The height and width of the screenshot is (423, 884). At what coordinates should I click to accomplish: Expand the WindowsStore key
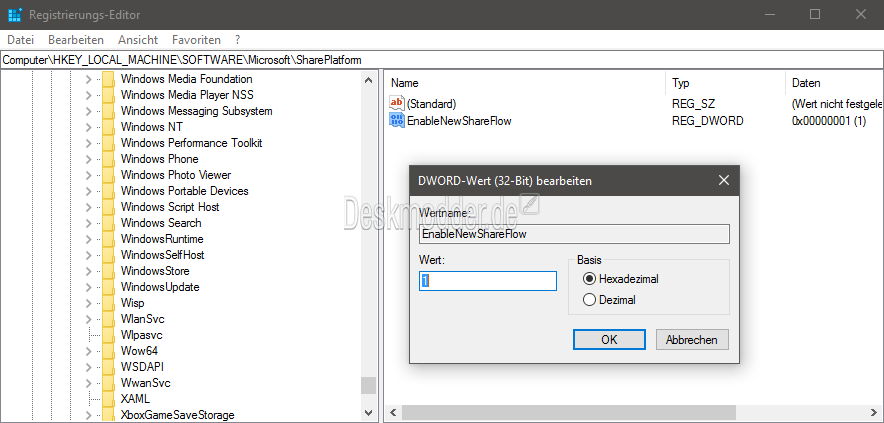[x=89, y=271]
